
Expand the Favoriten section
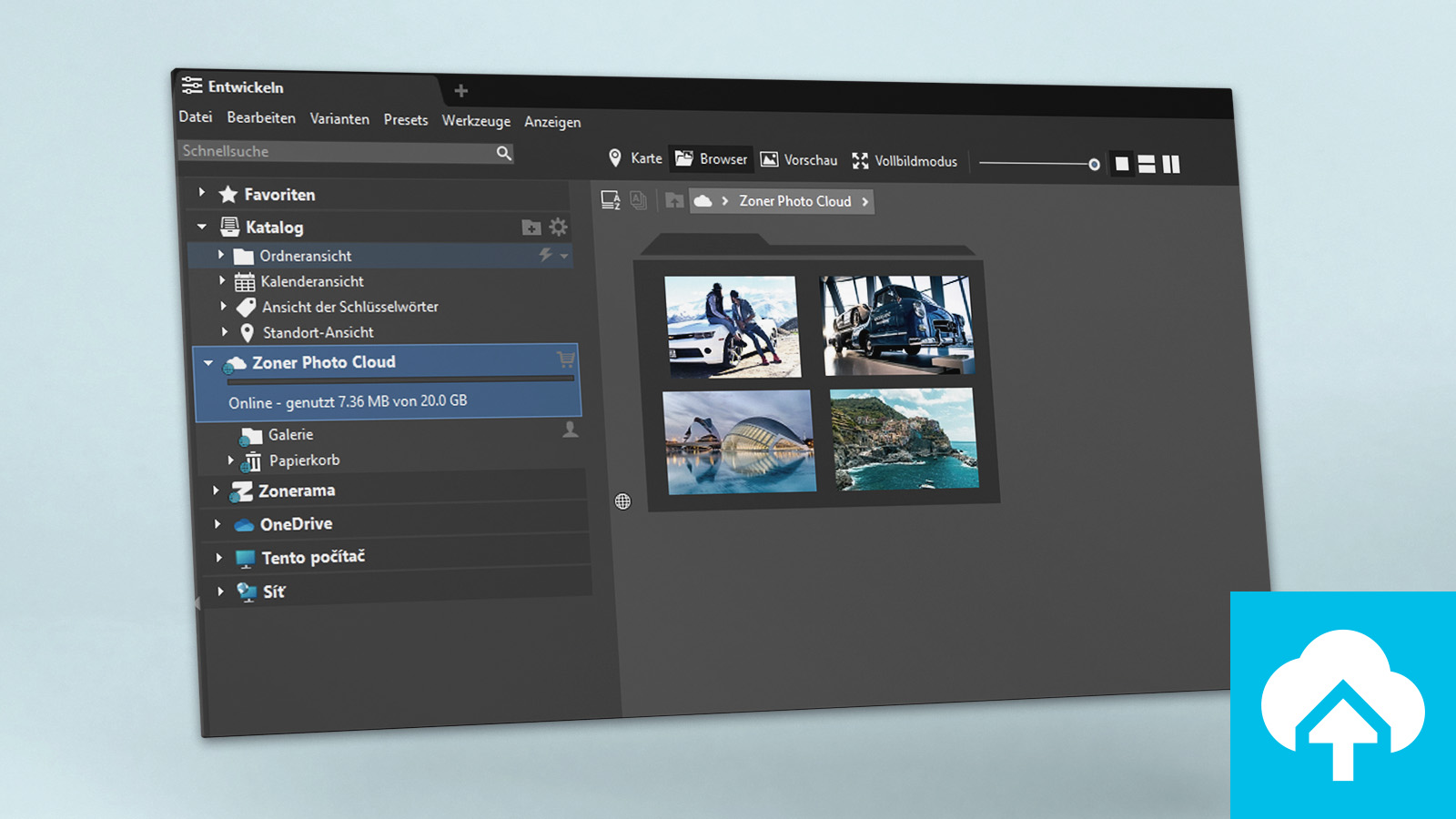202,193
